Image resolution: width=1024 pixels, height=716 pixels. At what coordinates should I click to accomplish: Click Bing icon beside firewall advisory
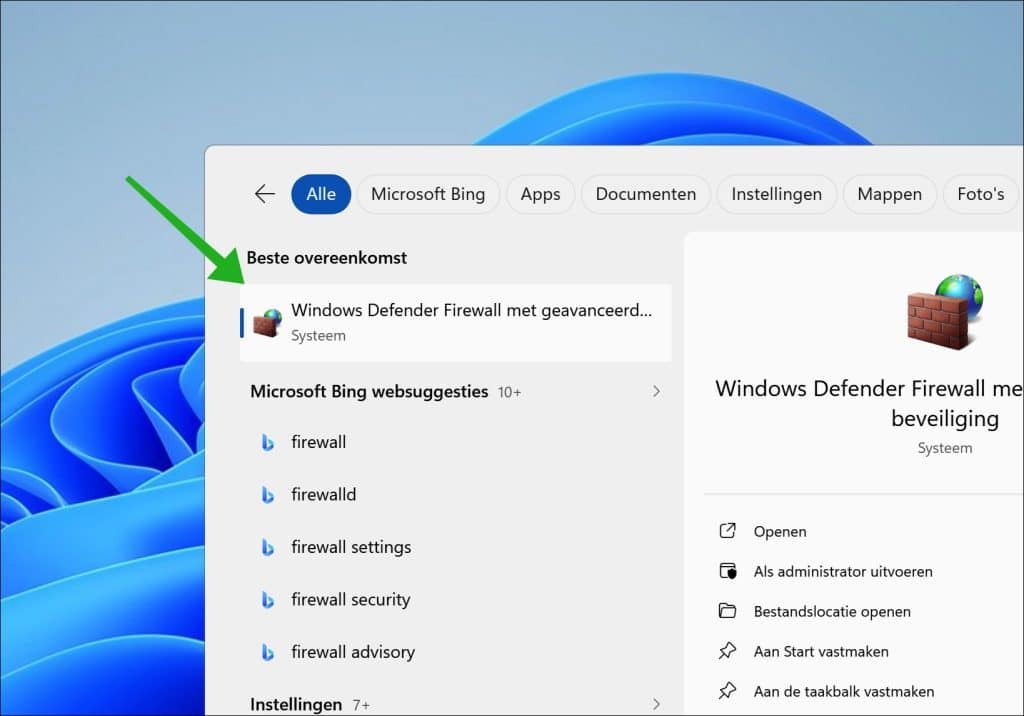(267, 652)
